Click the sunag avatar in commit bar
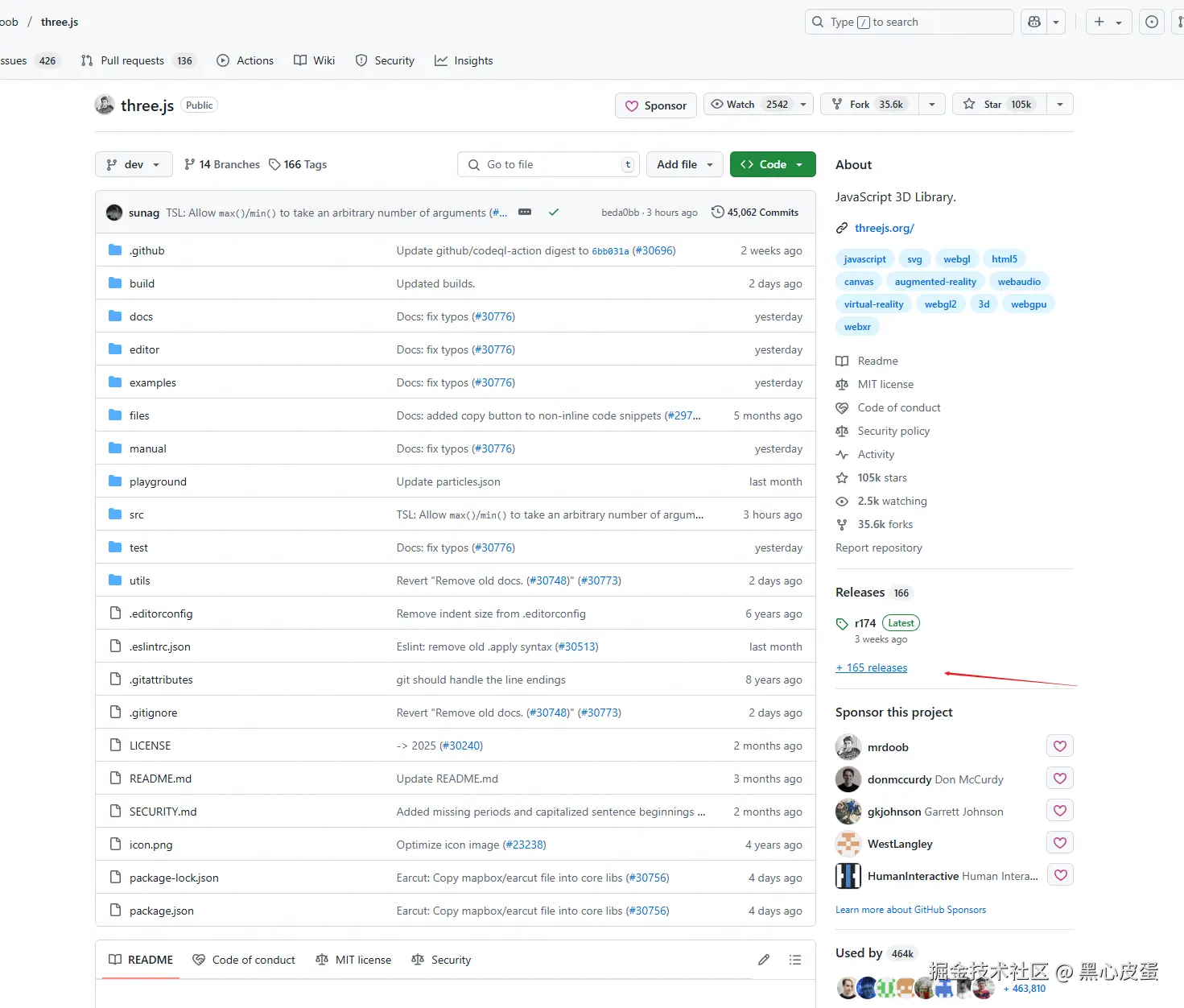This screenshot has width=1184, height=1008. (x=114, y=213)
